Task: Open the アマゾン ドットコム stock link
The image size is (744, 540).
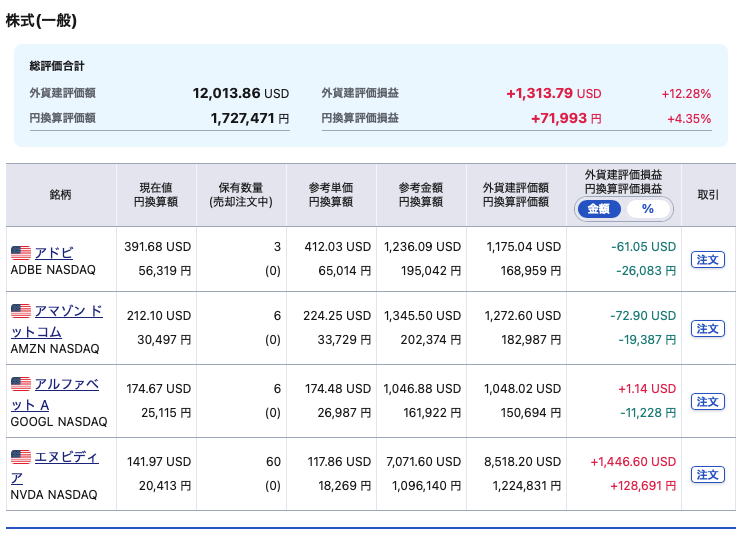Action: click(56, 321)
